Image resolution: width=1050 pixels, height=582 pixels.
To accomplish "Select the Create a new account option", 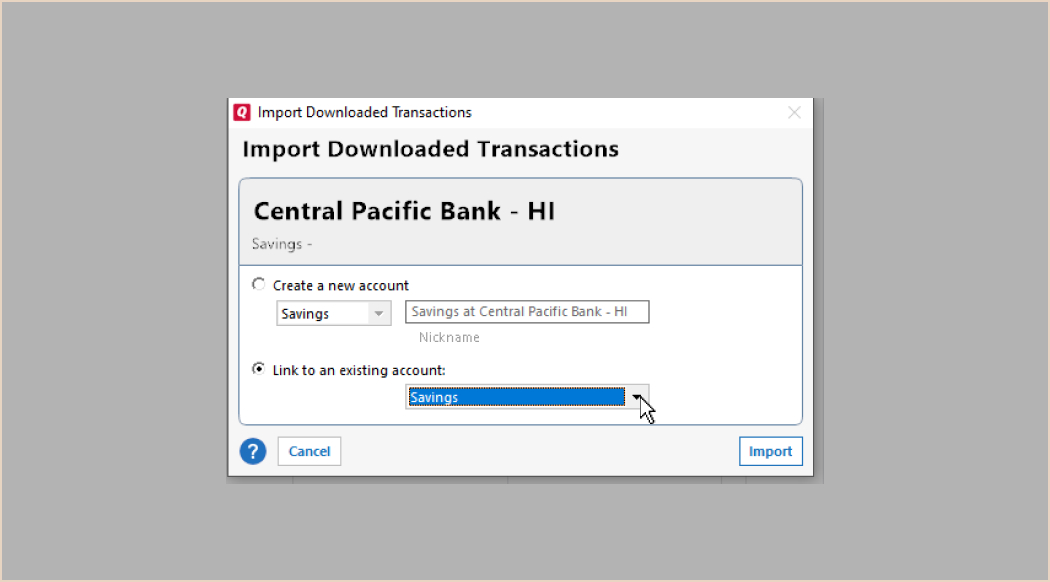I will [x=258, y=285].
